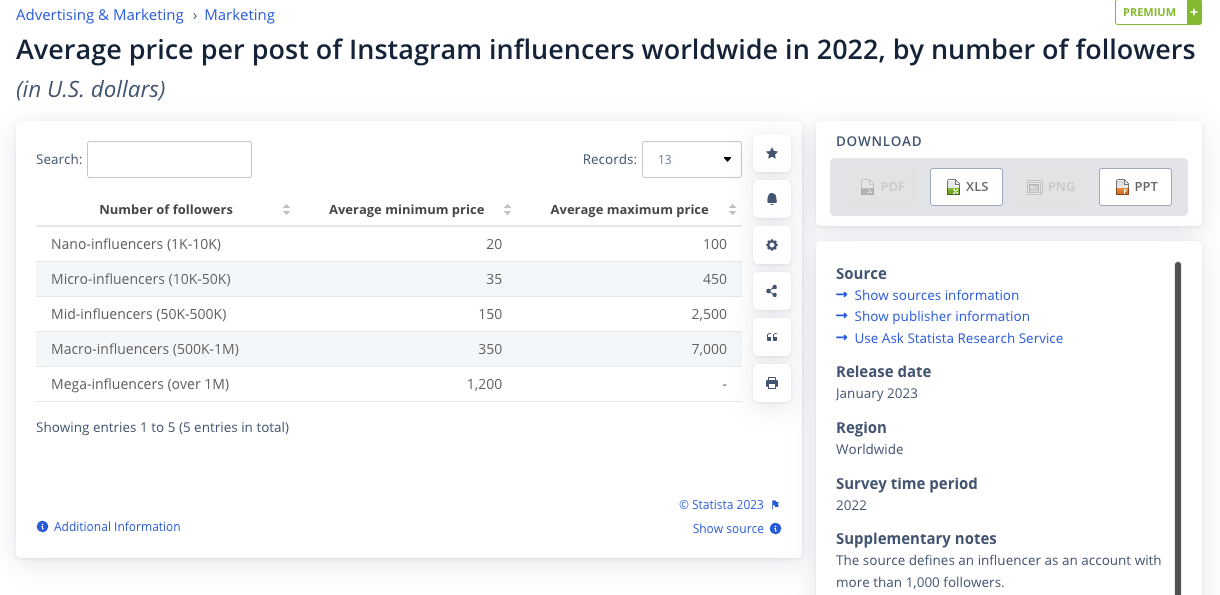The width and height of the screenshot is (1220, 595).
Task: Click the info icon beside Show source
Action: click(x=776, y=529)
